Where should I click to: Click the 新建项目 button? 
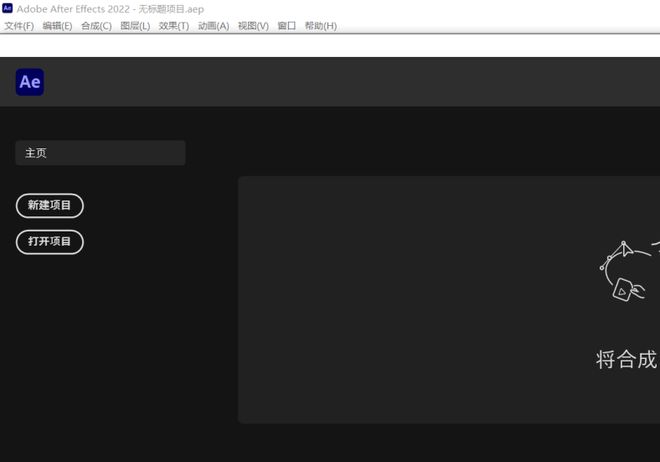tap(50, 205)
